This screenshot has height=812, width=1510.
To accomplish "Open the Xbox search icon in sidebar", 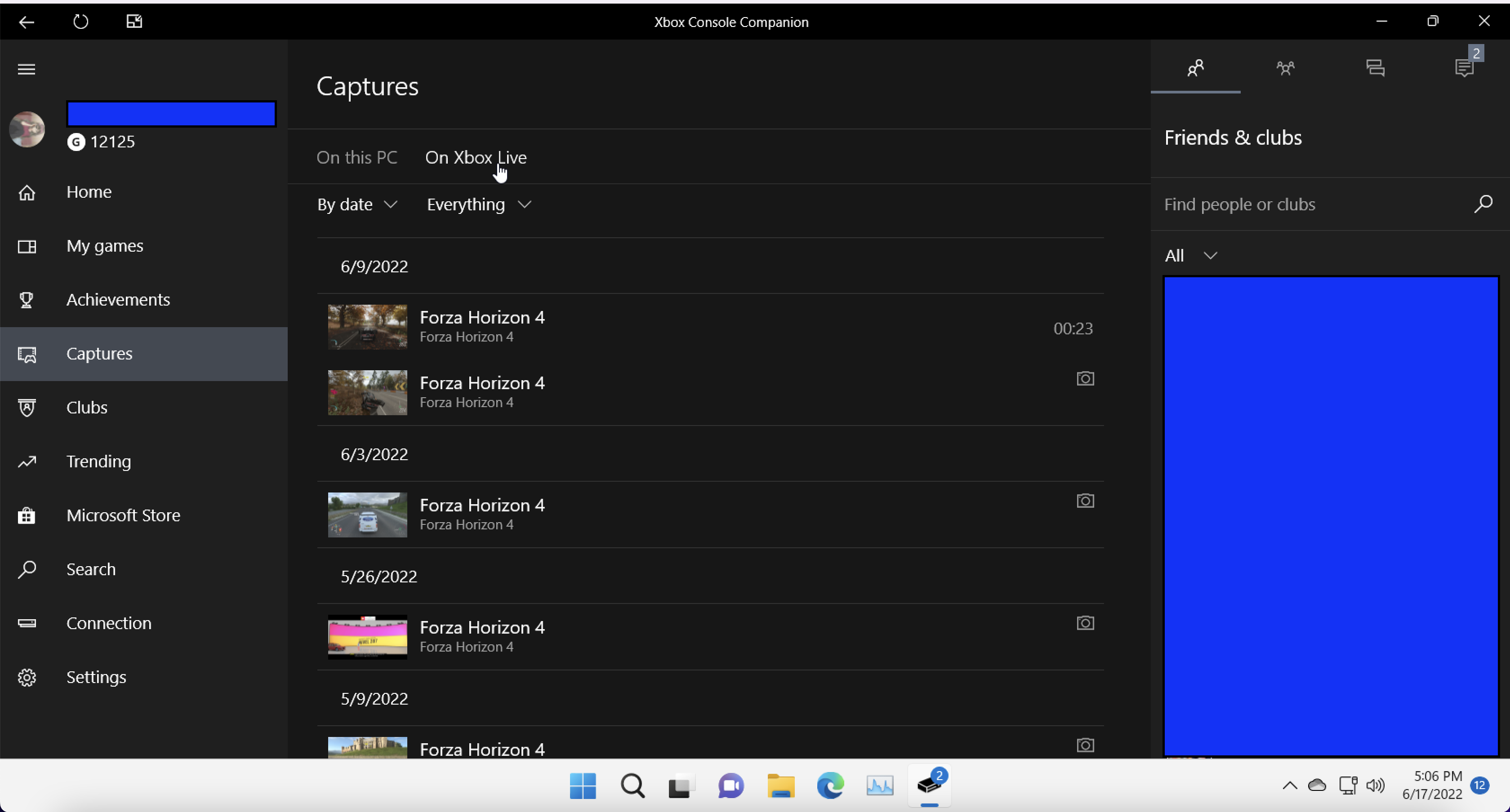I will click(27, 569).
